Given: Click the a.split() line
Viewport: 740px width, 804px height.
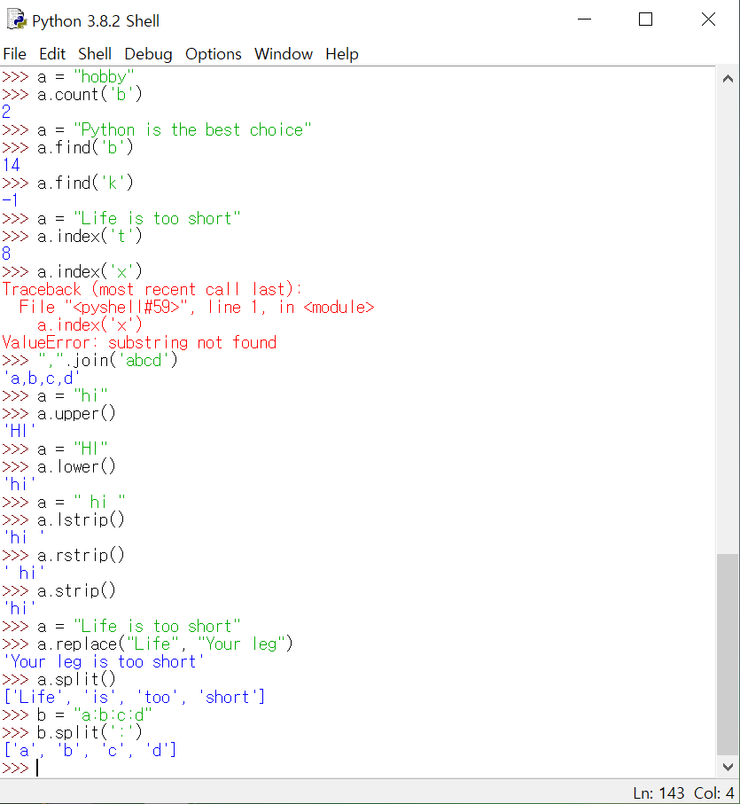Looking at the screenshot, I should 59,679.
